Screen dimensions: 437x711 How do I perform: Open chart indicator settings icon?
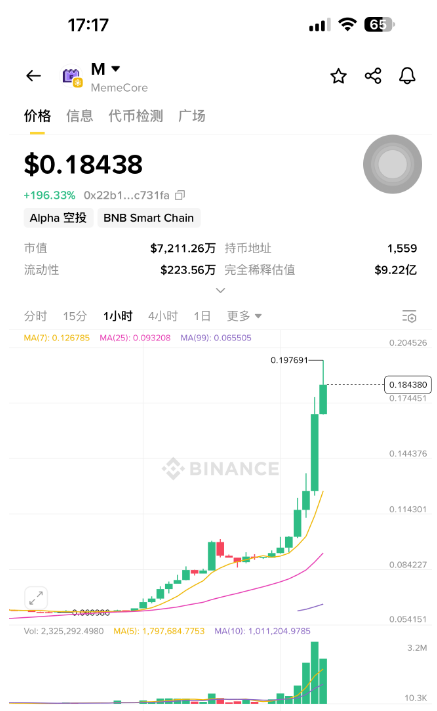pyautogui.click(x=409, y=316)
